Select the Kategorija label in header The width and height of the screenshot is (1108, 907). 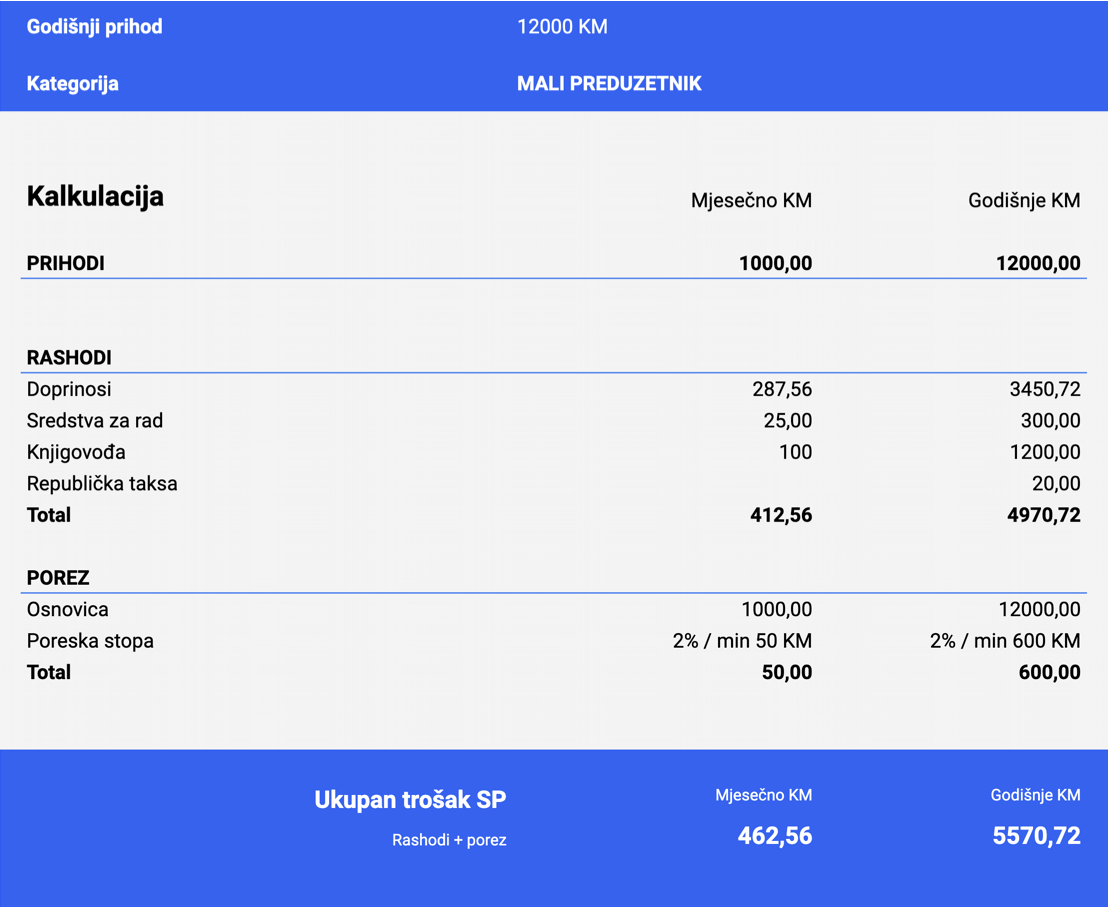pyautogui.click(x=72, y=84)
